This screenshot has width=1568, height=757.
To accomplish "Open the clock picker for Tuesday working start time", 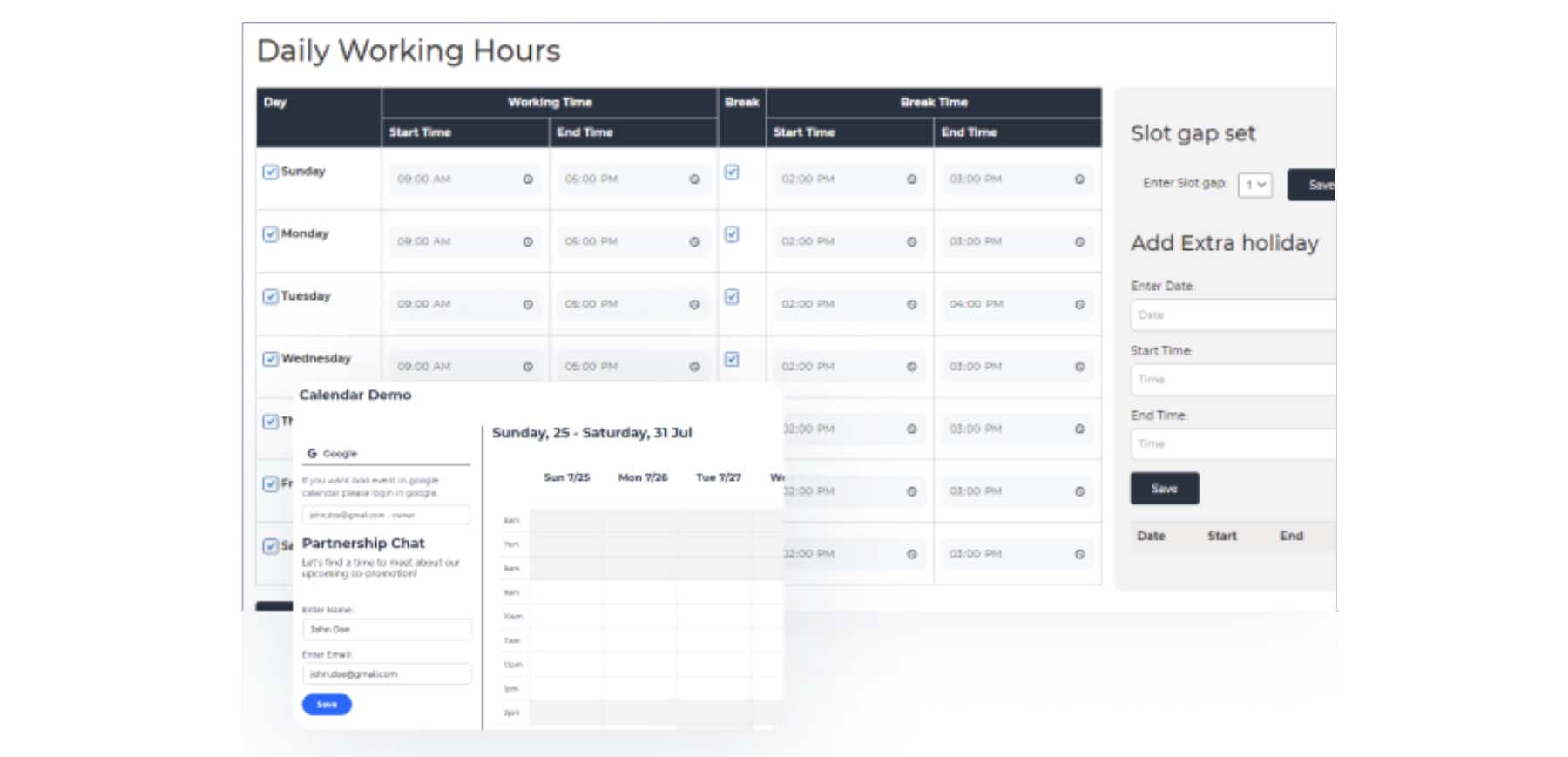I will pos(528,305).
